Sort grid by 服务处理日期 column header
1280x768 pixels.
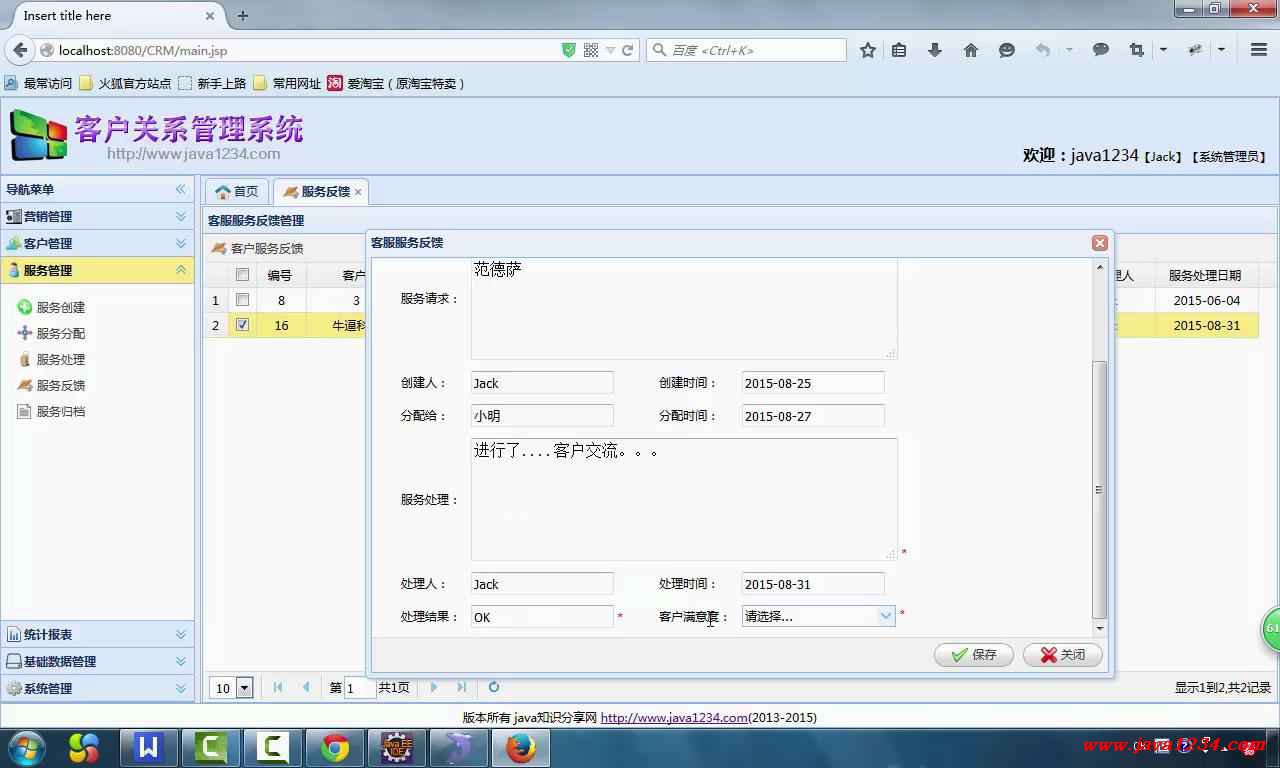click(1204, 275)
